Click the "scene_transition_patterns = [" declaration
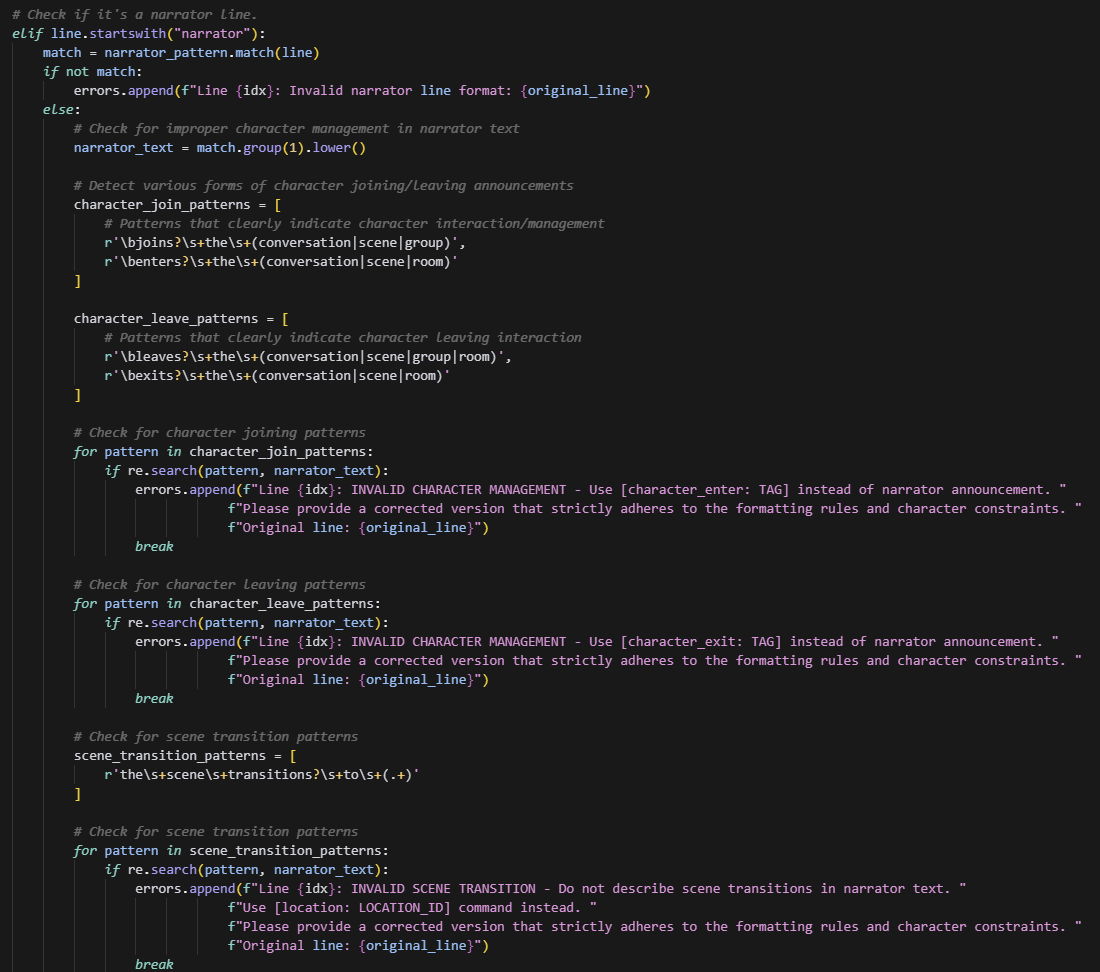This screenshot has width=1100, height=972. (185, 755)
